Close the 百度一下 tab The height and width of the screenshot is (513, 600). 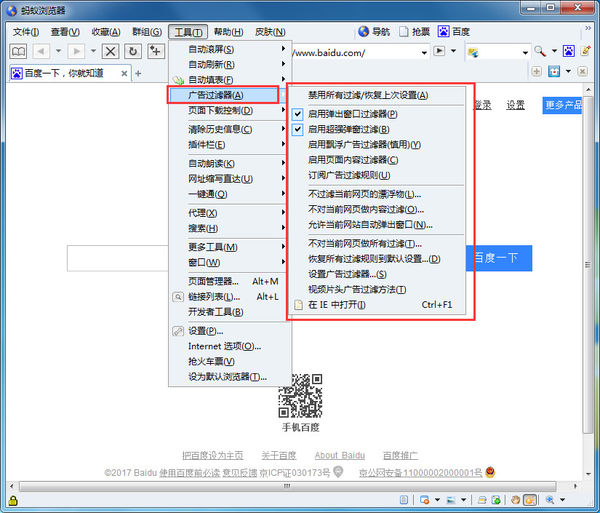tap(124, 73)
